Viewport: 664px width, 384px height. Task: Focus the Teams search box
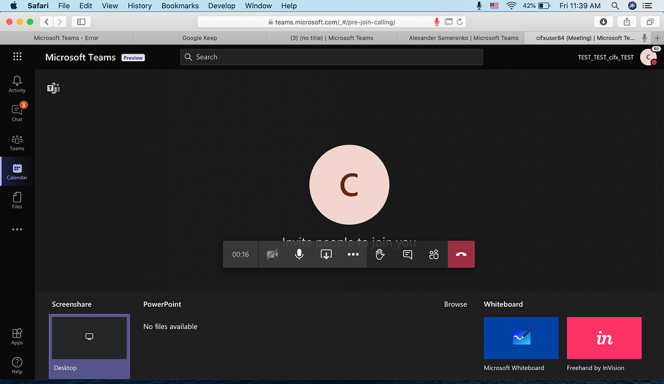tap(332, 57)
